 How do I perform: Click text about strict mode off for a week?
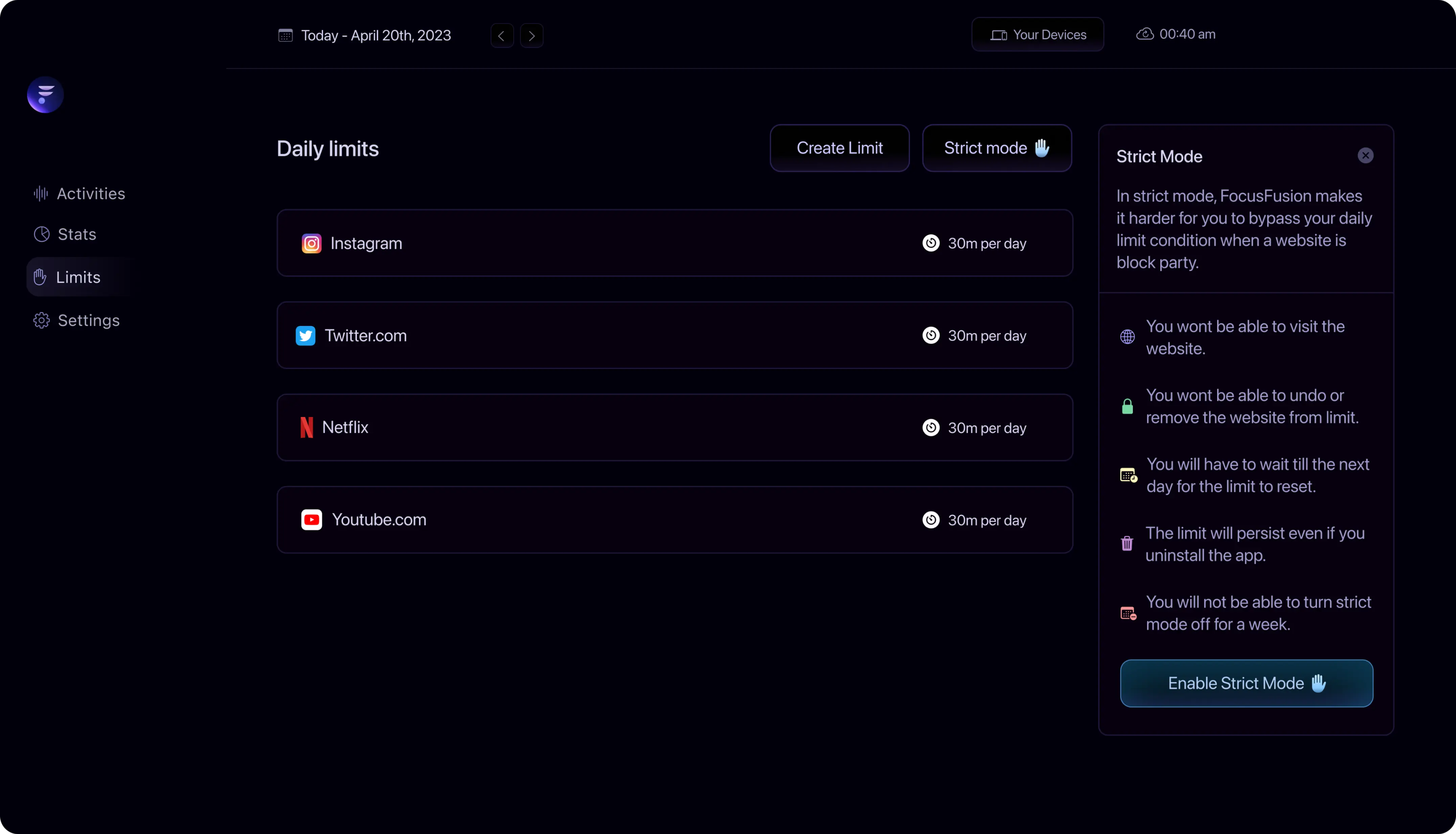click(x=1258, y=613)
